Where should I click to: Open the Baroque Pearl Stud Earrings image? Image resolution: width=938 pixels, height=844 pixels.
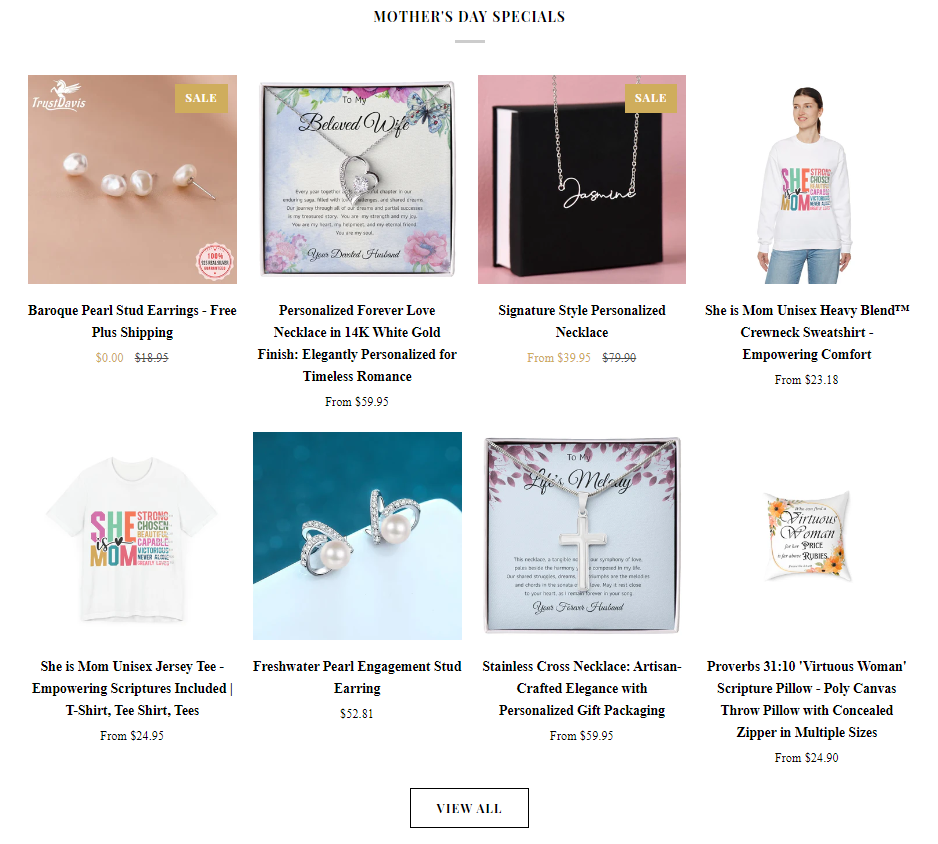pyautogui.click(x=132, y=179)
